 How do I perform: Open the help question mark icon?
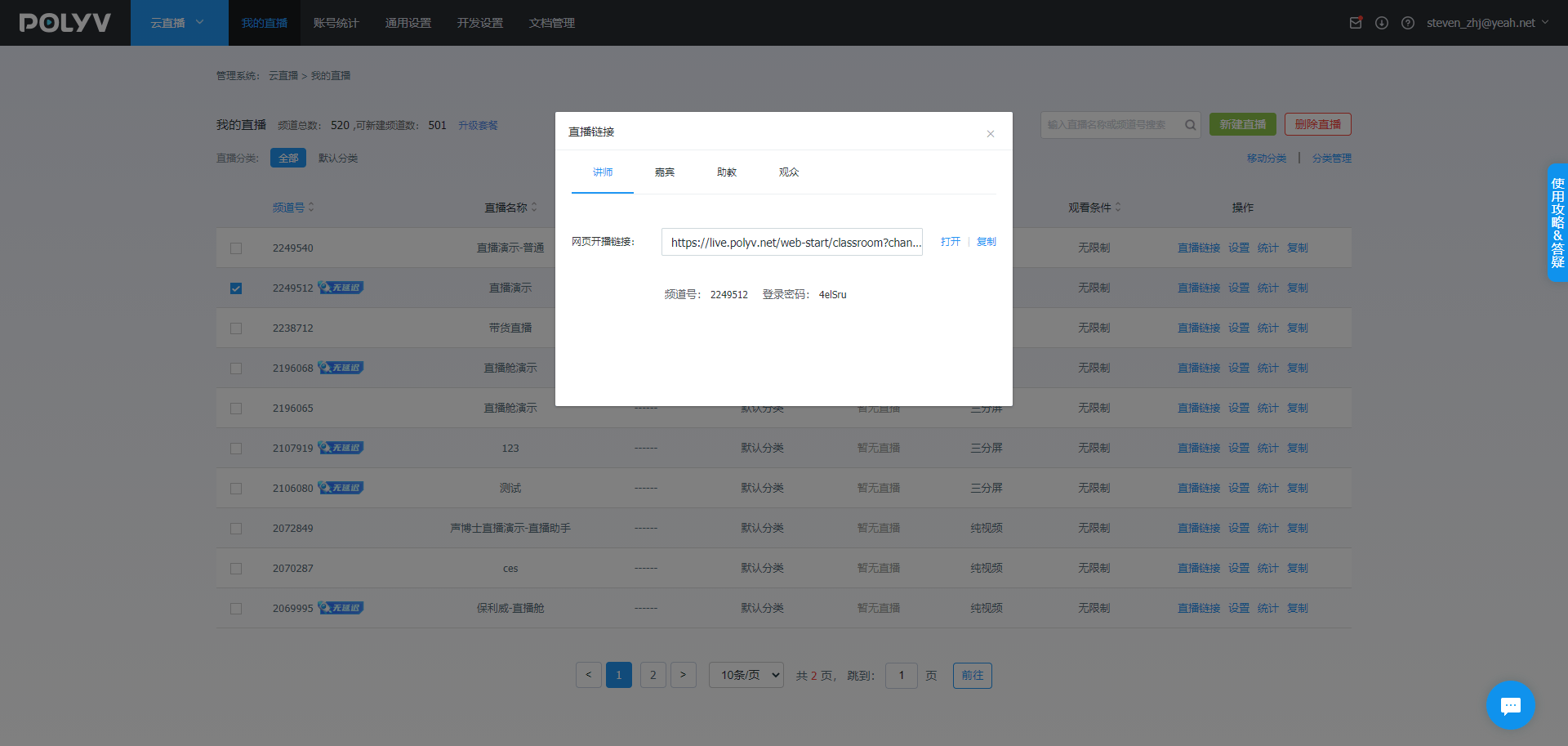(1408, 23)
